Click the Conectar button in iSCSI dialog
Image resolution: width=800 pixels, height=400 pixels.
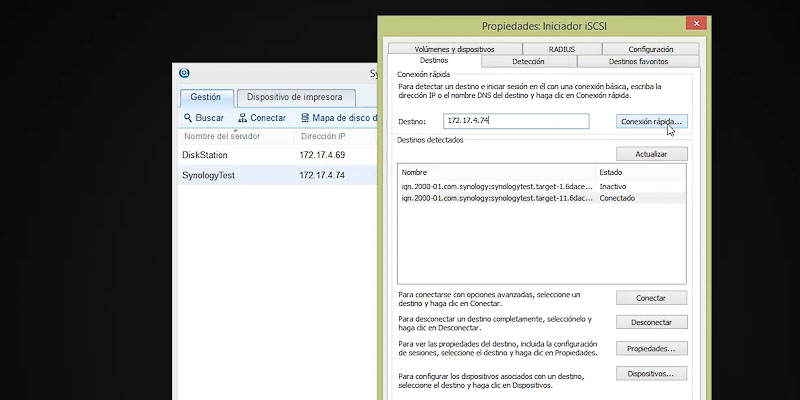click(652, 298)
